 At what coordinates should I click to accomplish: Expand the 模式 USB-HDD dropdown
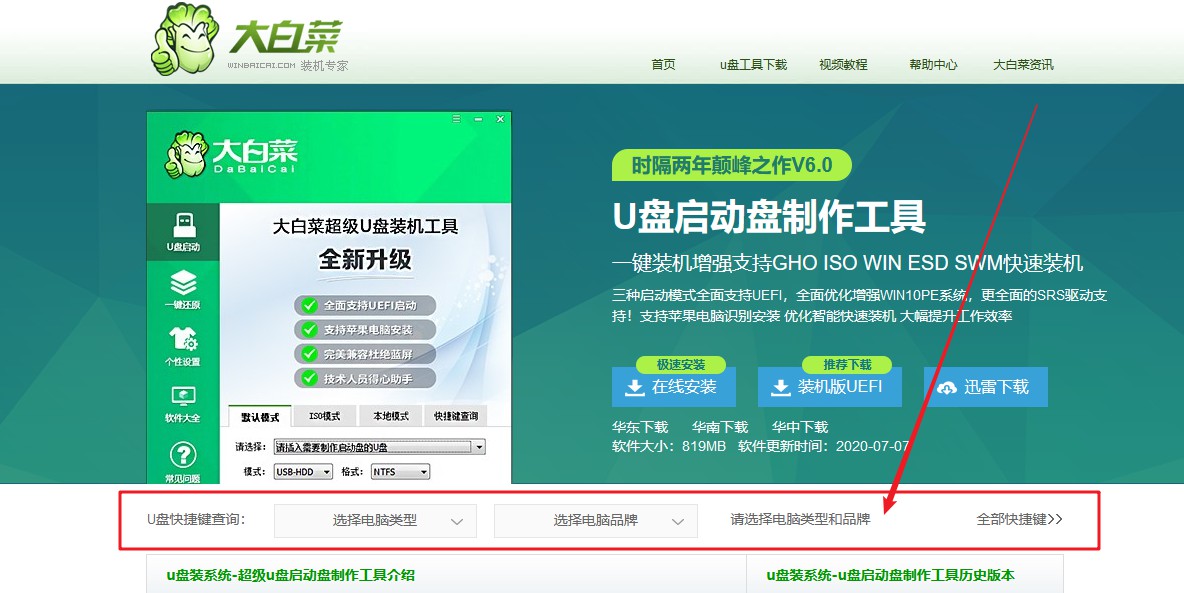(329, 471)
